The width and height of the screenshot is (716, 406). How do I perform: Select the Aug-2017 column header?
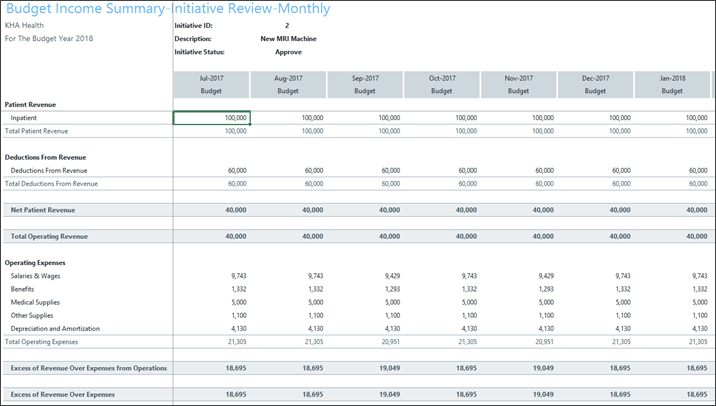(x=288, y=78)
